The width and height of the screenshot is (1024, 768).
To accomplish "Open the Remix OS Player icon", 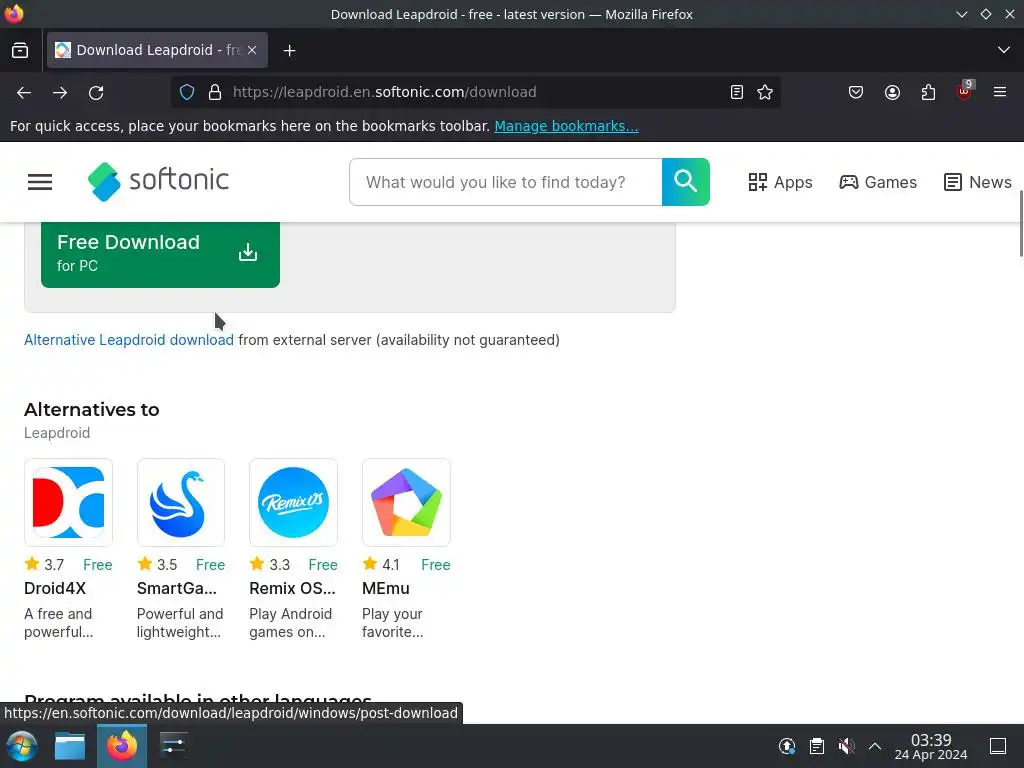I will [293, 502].
